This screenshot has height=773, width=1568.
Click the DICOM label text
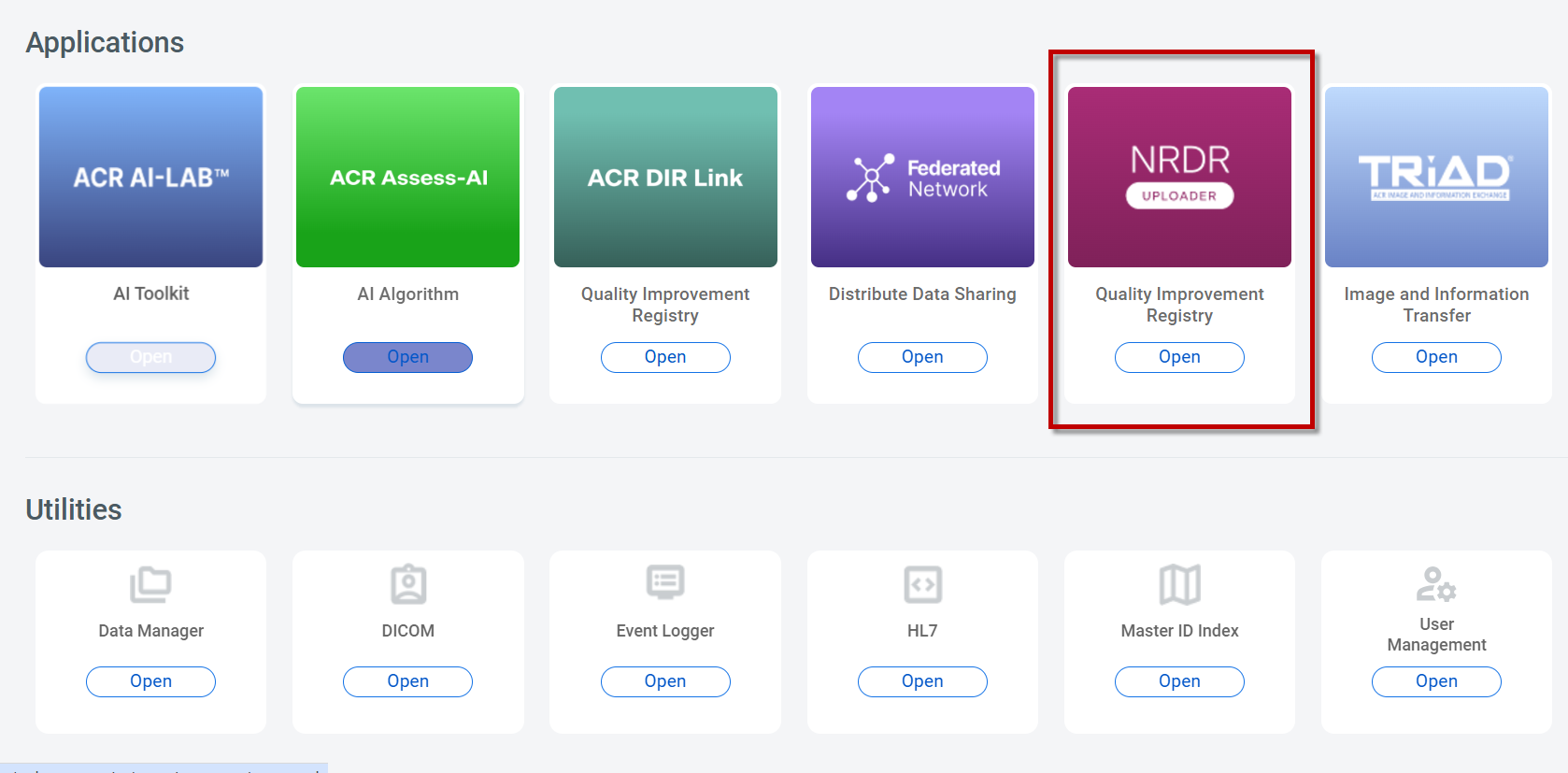coord(407,631)
